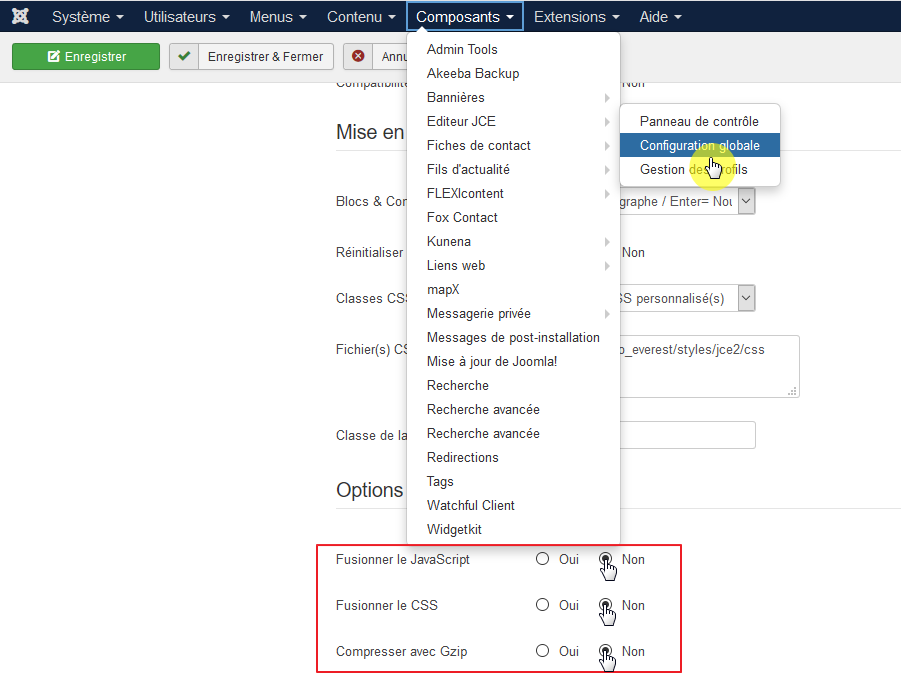
Task: Open the Classes CSS dropdown
Action: click(x=687, y=298)
